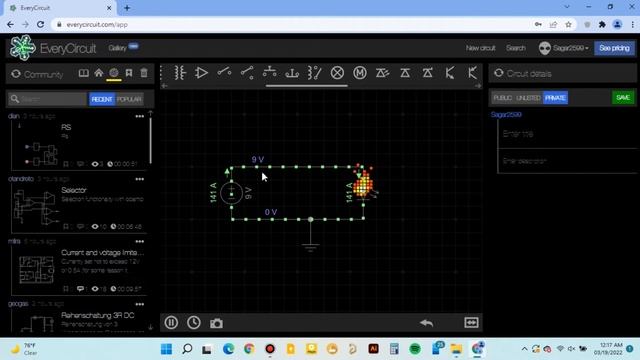This screenshot has width=640, height=360.
Task: Open Chrome tab search chevron
Action: tap(567, 7)
